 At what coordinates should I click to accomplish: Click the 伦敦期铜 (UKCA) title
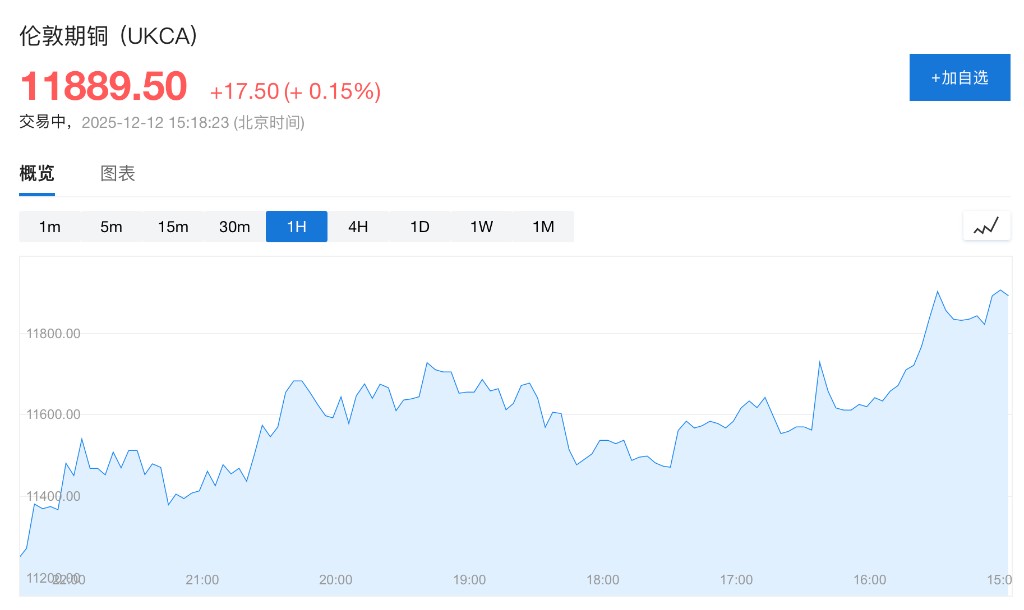[x=109, y=35]
